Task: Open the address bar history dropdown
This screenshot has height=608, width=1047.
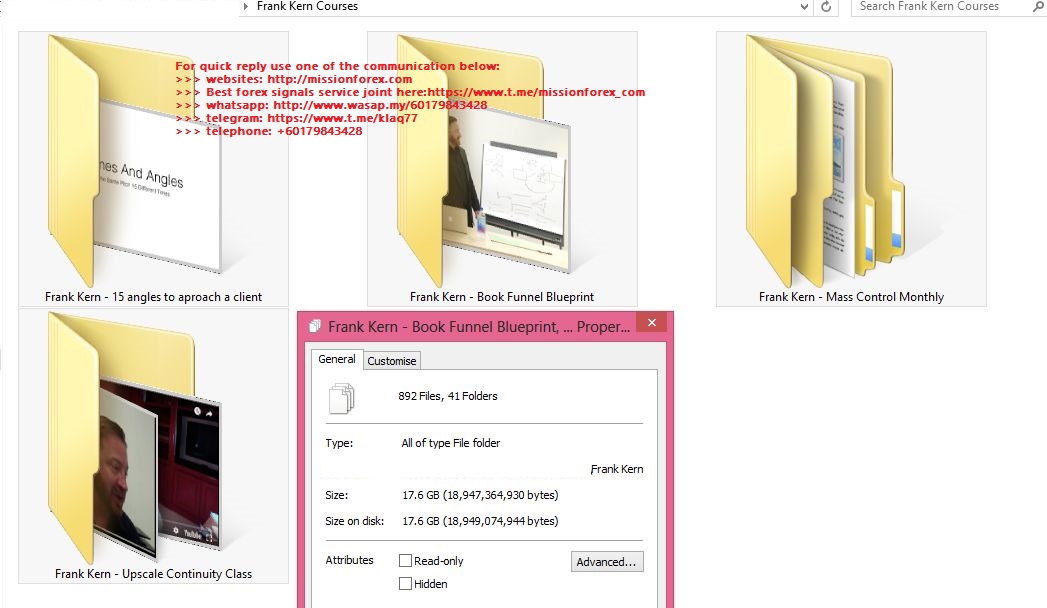Action: click(804, 7)
